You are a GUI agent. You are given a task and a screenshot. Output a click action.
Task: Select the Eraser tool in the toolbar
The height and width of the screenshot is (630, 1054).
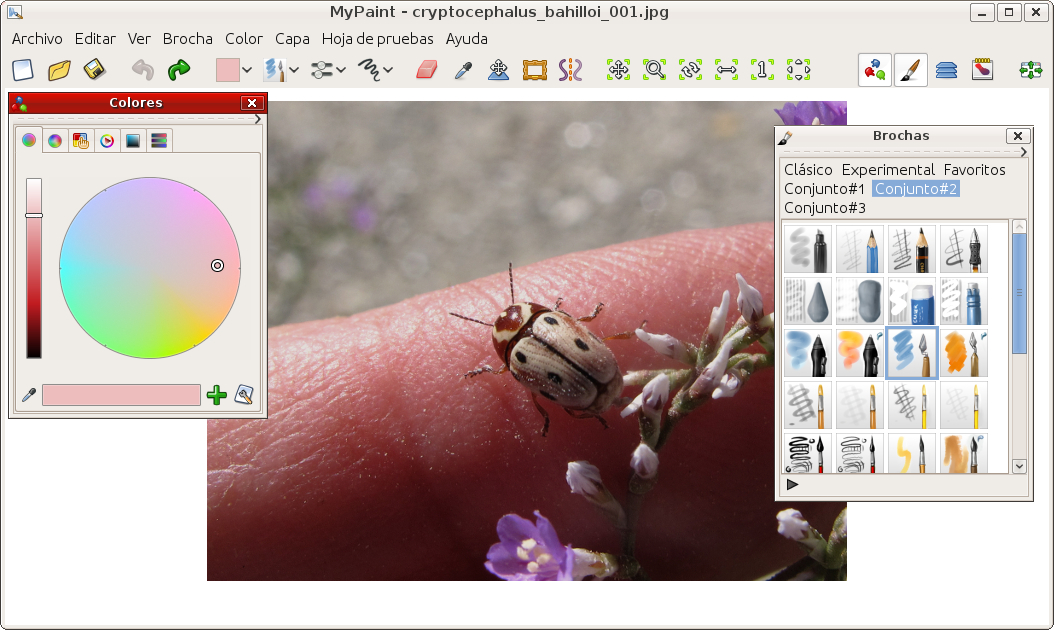[427, 70]
